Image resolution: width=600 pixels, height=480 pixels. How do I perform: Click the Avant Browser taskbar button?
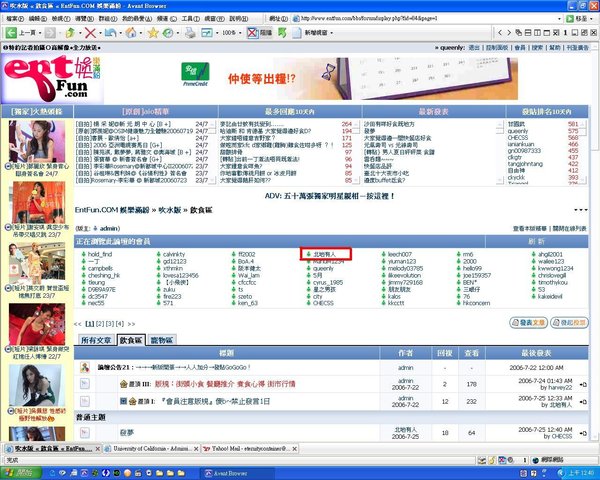click(237, 473)
